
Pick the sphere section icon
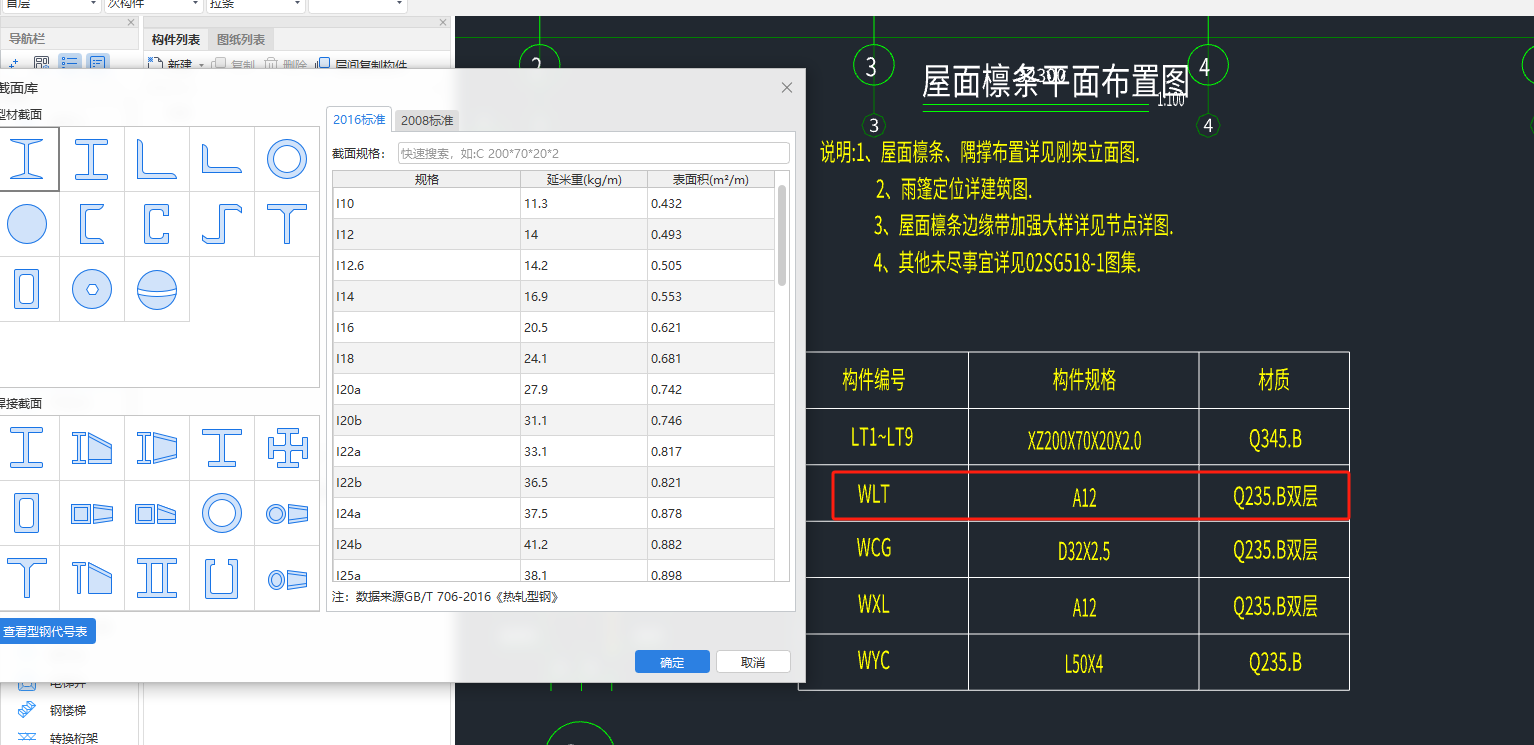coord(157,289)
